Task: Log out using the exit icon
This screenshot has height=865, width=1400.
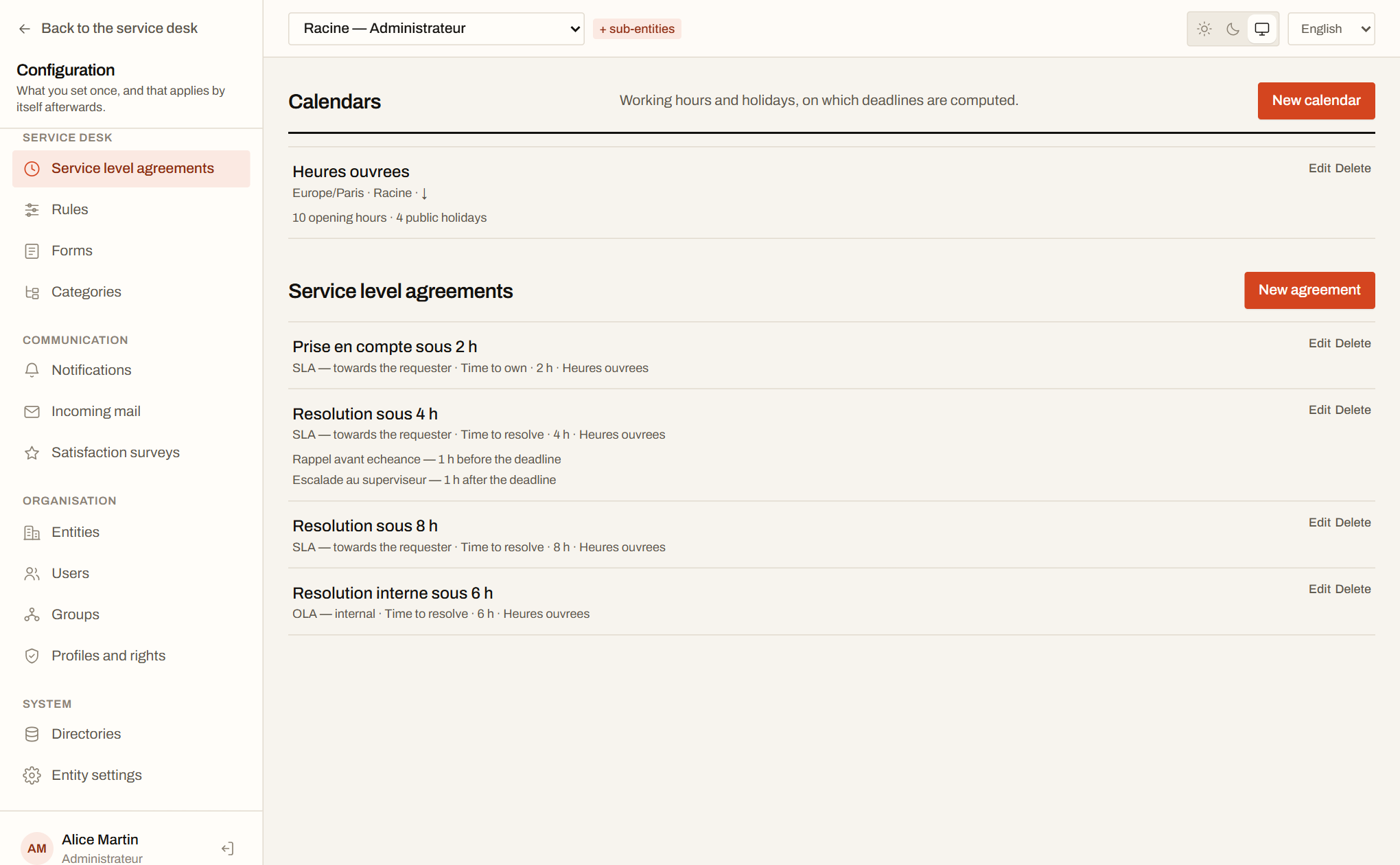Action: 228,849
